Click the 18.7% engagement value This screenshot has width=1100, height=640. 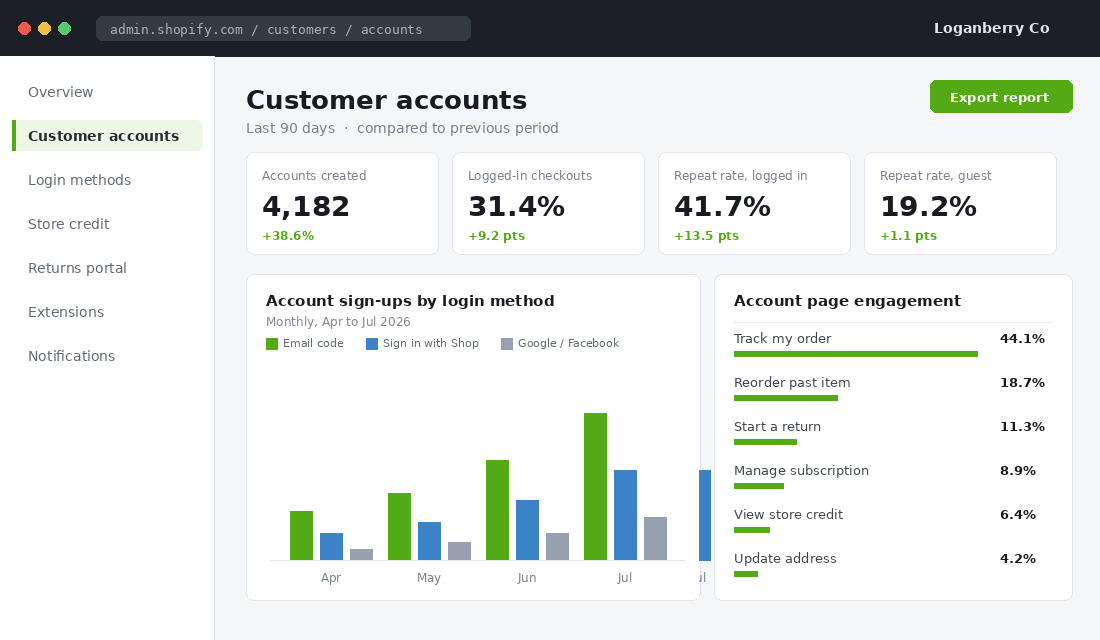[x=1022, y=382]
